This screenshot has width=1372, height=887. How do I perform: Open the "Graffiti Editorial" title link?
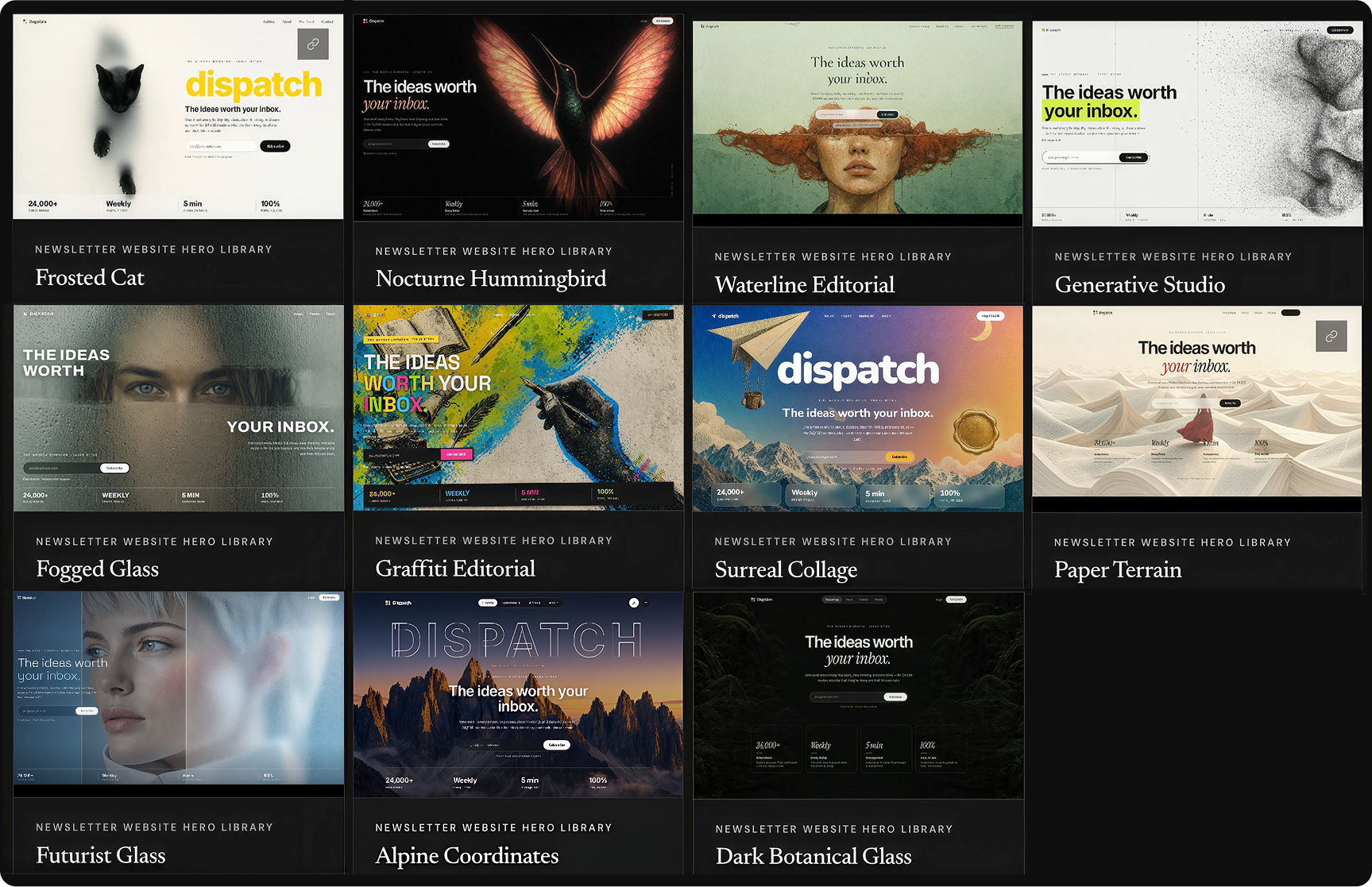pos(455,569)
